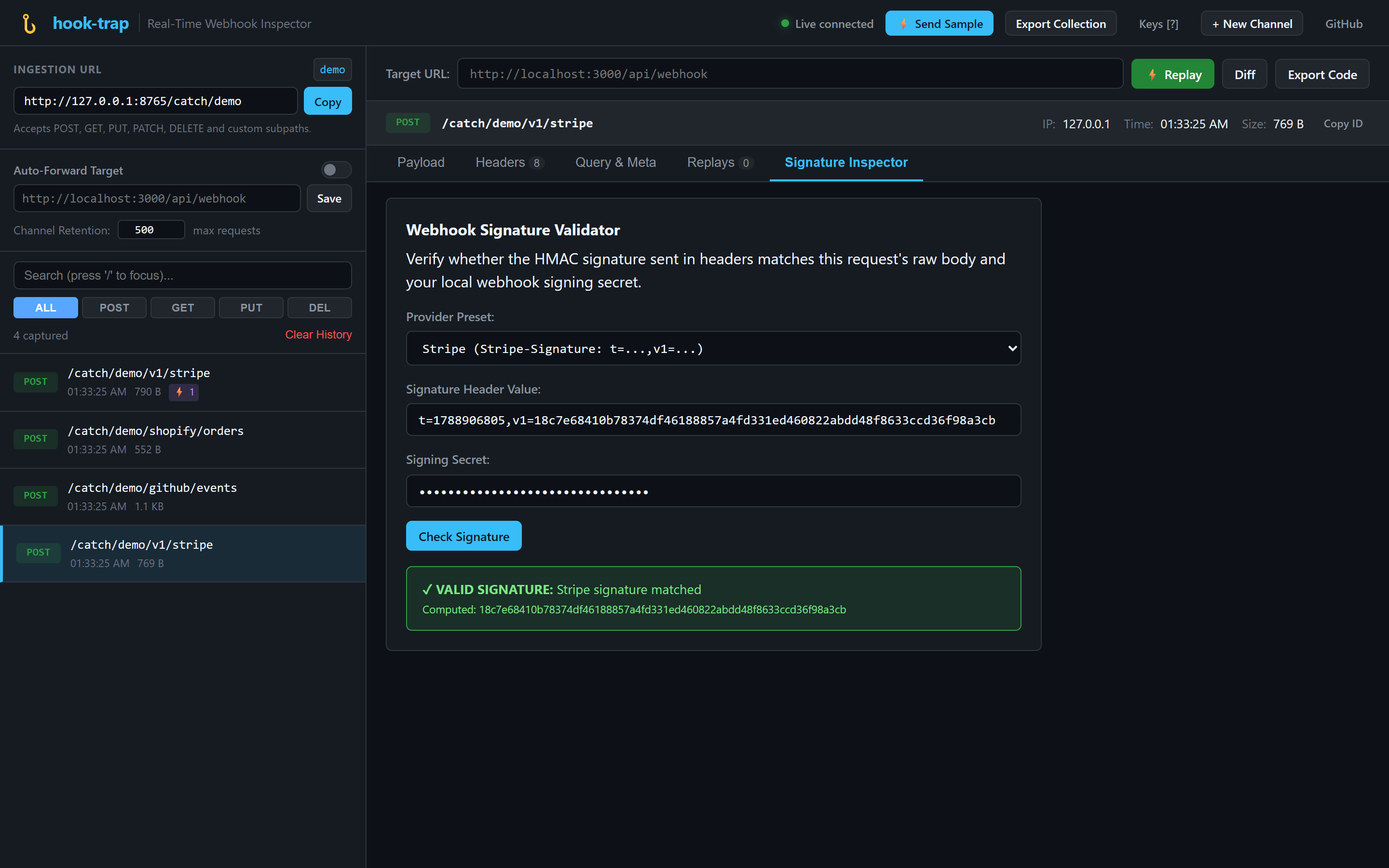Screen dimensions: 1389x868
Task: Click the lightning icon on Send Sample
Action: [903, 24]
